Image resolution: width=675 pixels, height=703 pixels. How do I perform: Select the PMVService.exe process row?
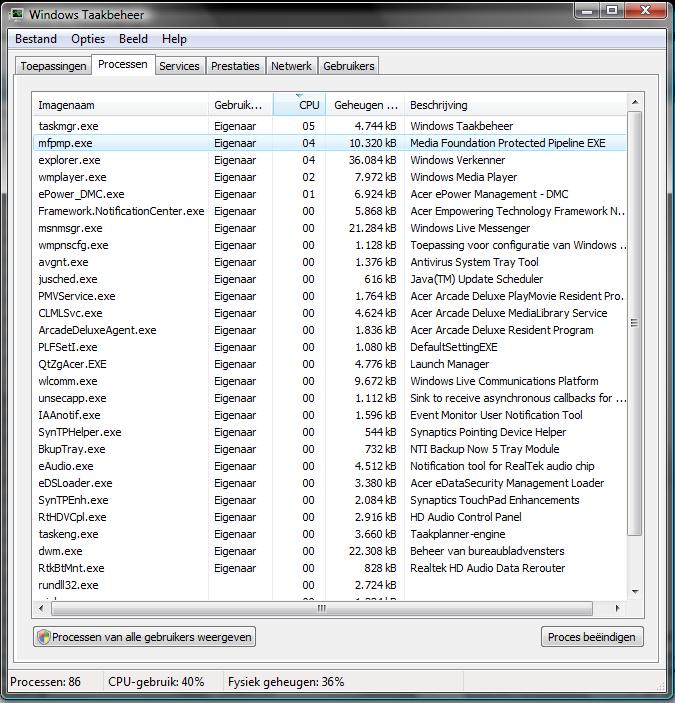pyautogui.click(x=329, y=296)
